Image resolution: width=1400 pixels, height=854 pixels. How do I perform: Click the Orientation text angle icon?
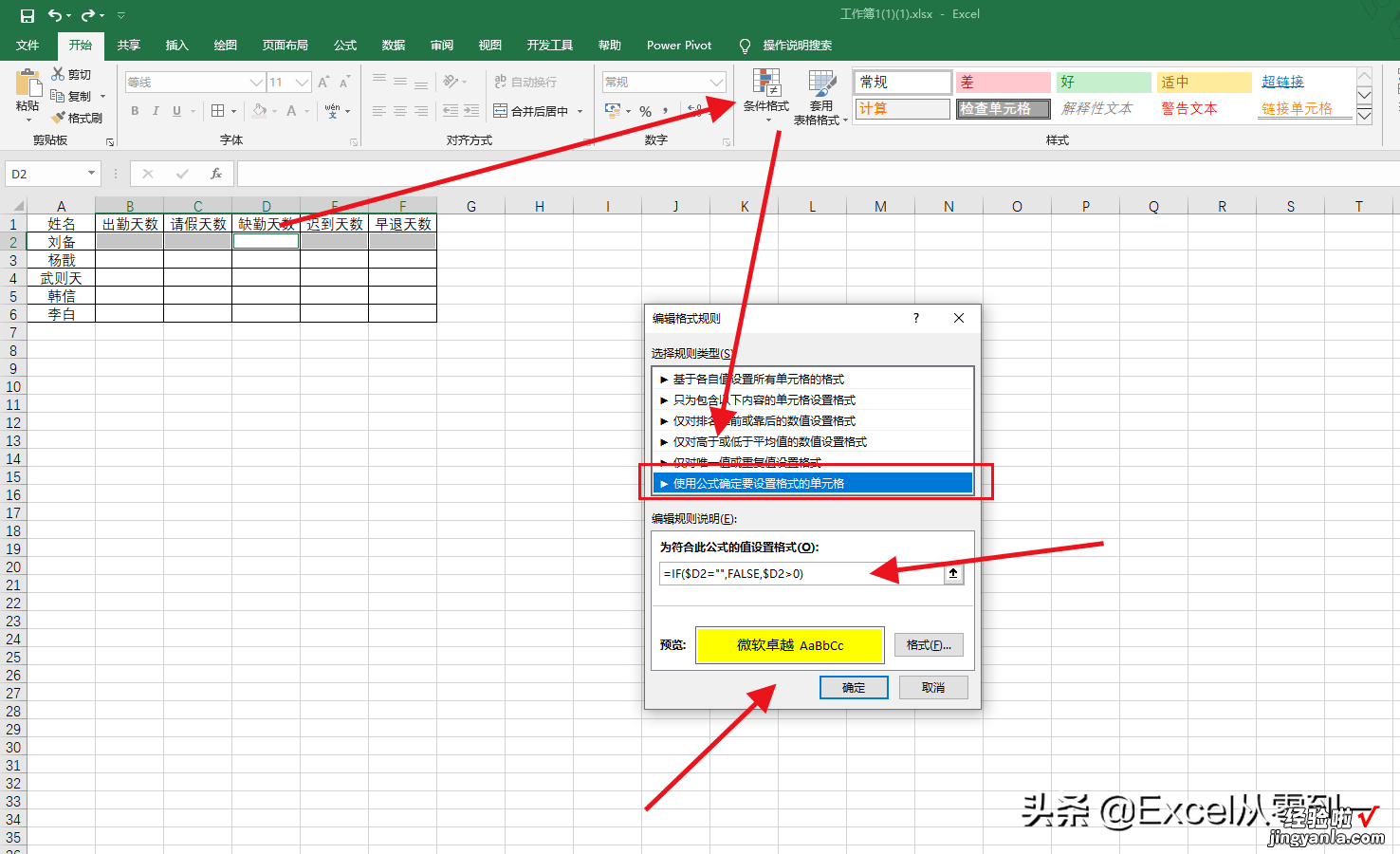[451, 83]
